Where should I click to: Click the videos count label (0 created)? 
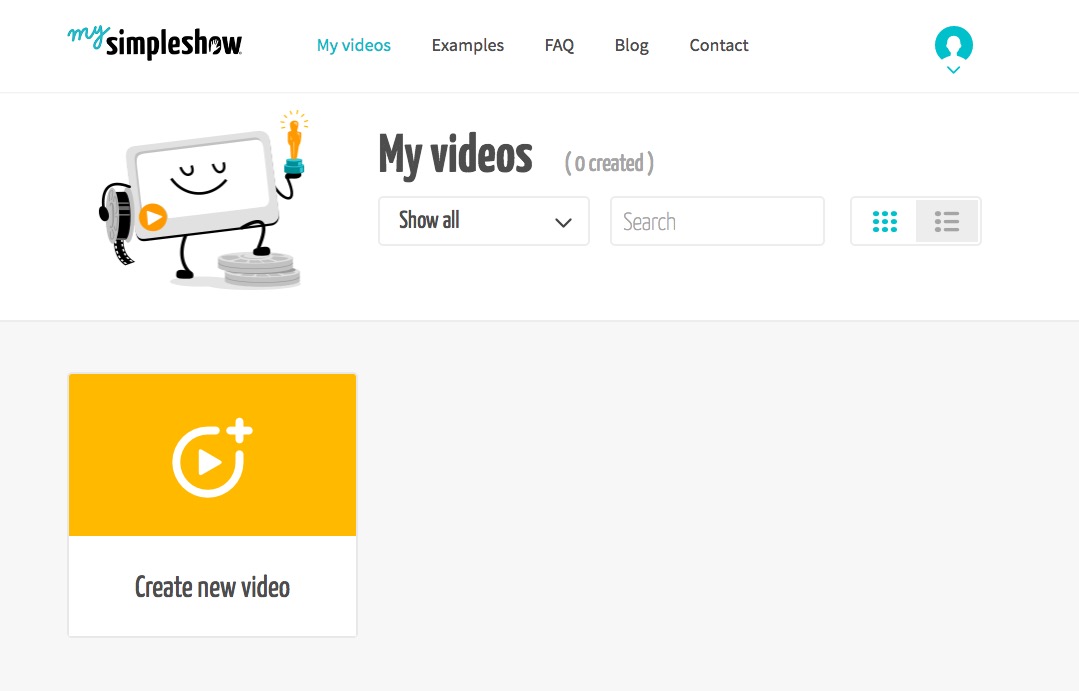coord(607,163)
